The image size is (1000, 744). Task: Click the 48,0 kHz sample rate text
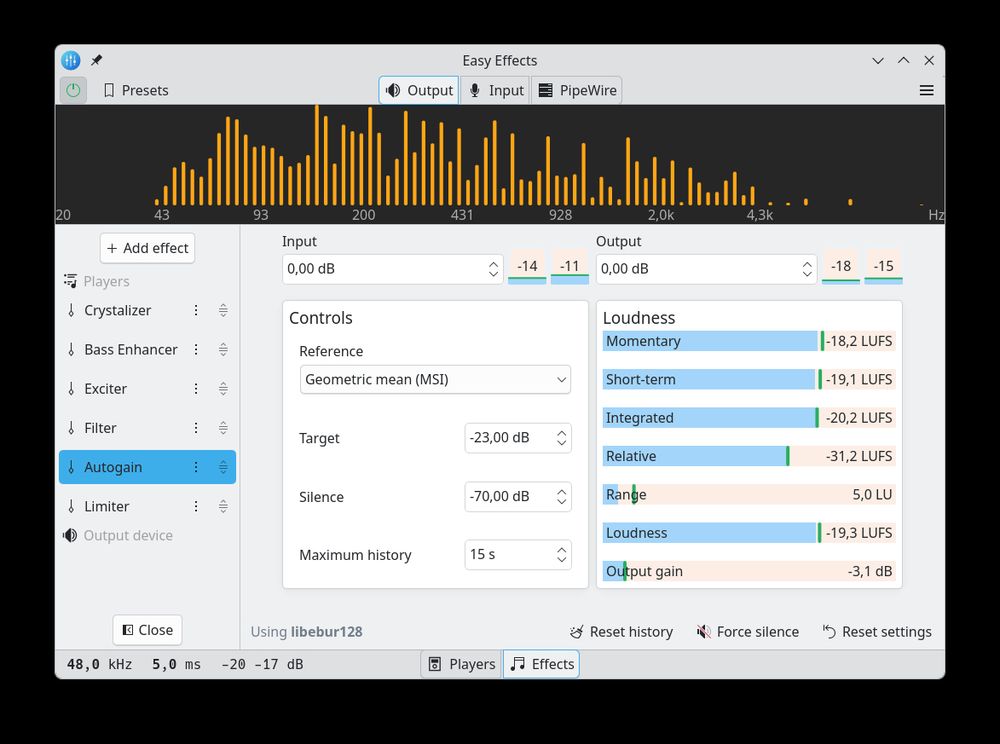(x=99, y=664)
